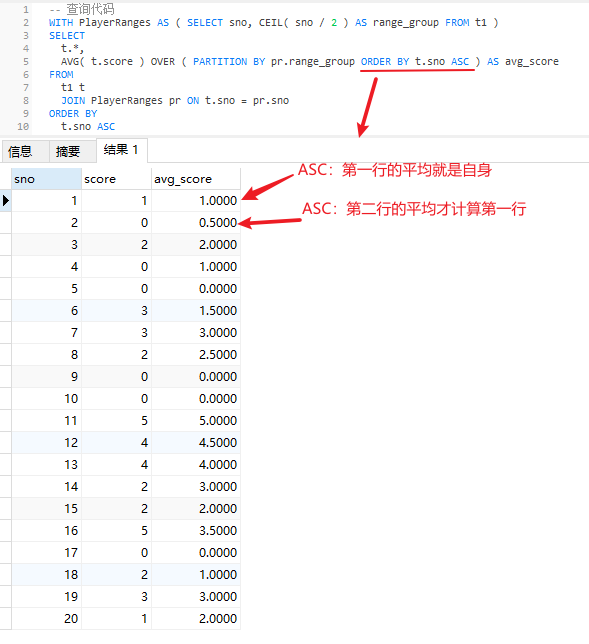The image size is (589, 644).
Task: Click FROM keyword on editor line 6
Action: pos(61,75)
